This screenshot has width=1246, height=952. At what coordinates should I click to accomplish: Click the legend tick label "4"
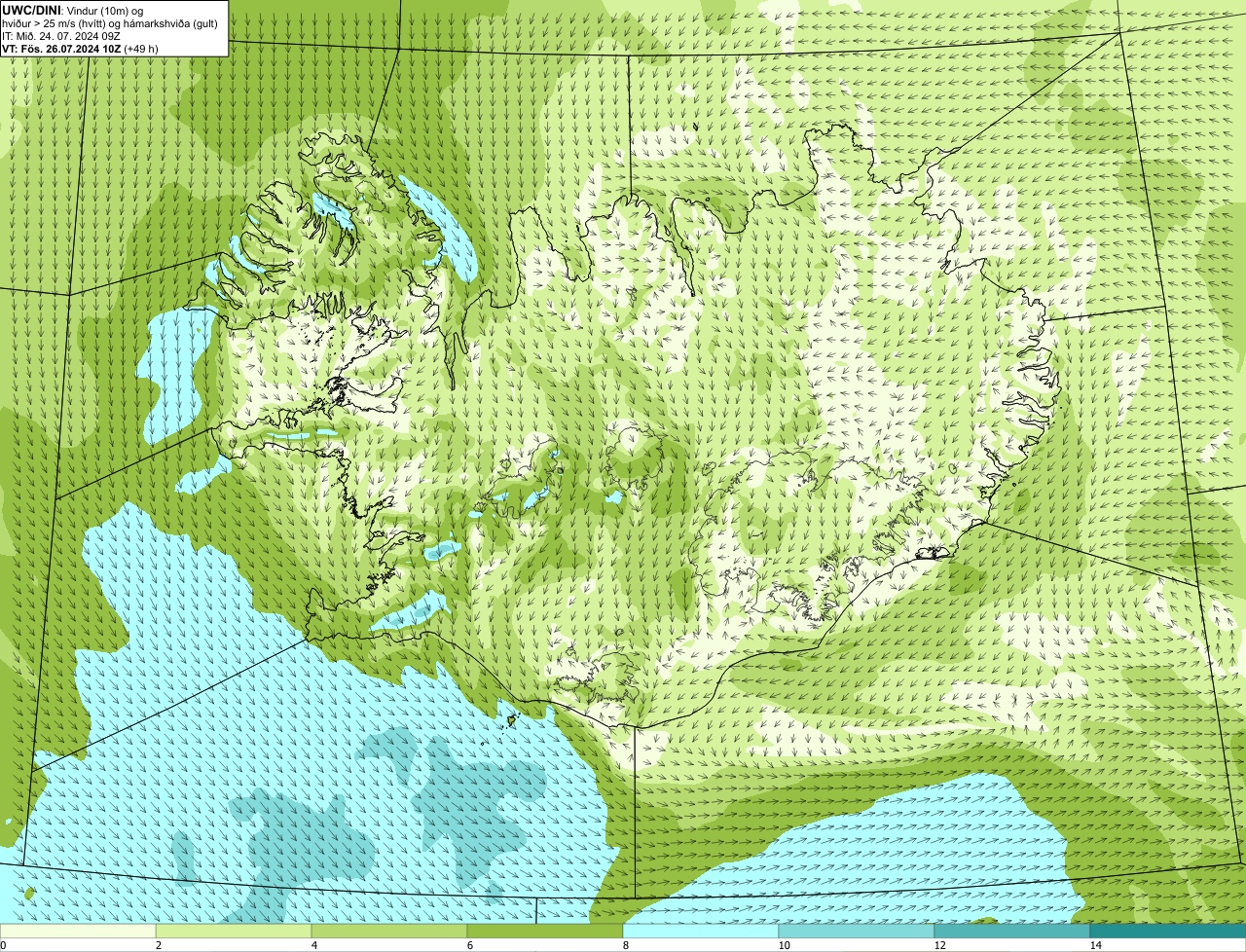coord(313,945)
